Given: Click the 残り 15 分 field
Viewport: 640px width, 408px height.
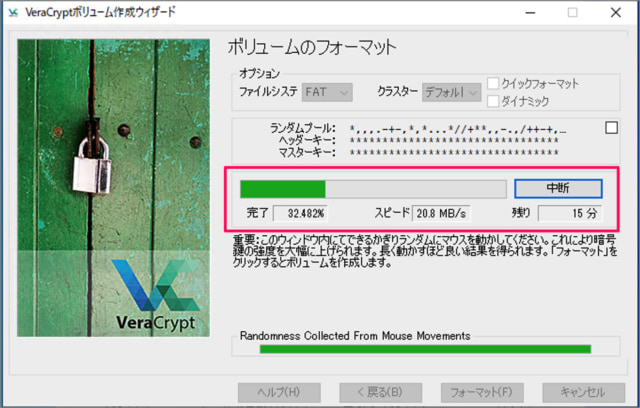Looking at the screenshot, I should (570, 213).
